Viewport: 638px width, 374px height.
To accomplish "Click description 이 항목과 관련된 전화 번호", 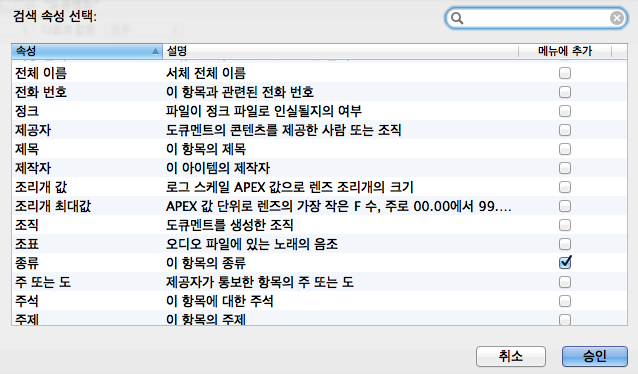I will pyautogui.click(x=240, y=92).
